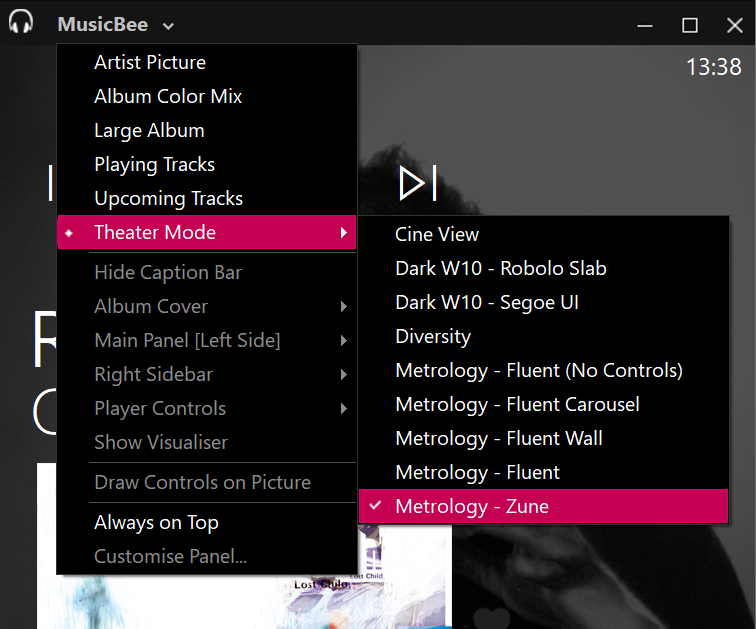The width and height of the screenshot is (756, 629).
Task: Select Artist Picture menu entry
Action: tap(207, 63)
